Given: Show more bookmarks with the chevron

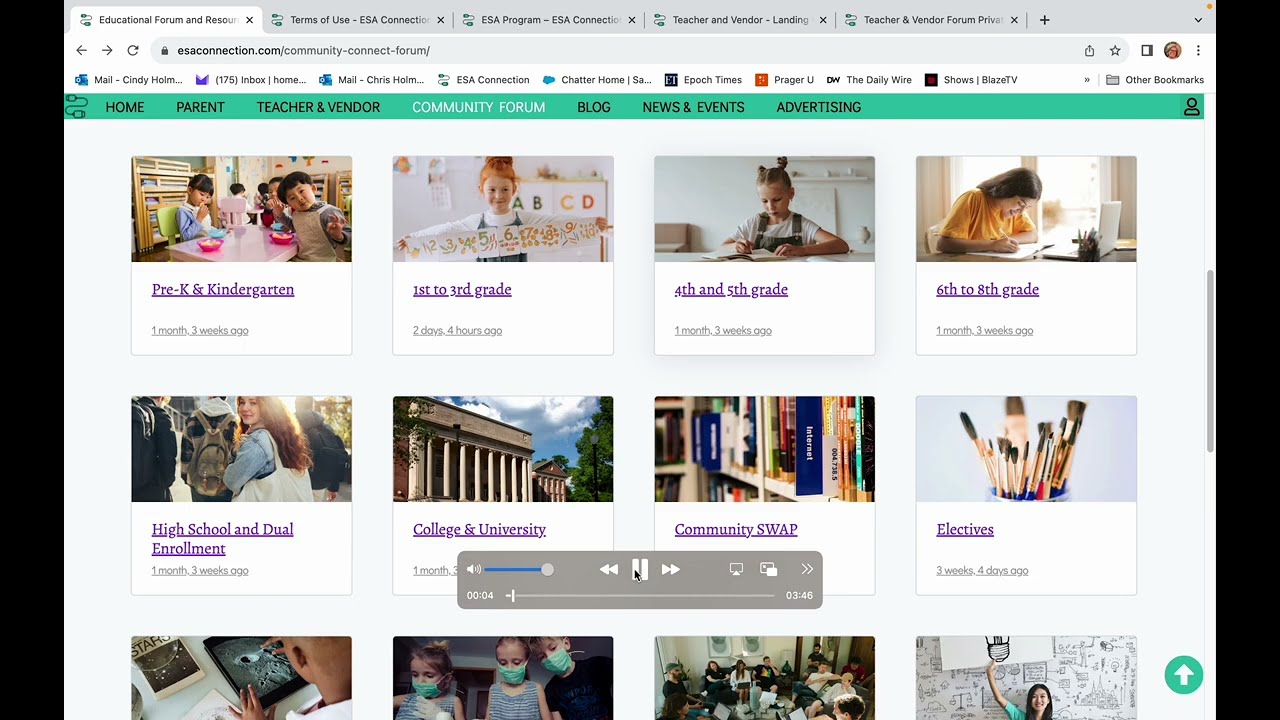Looking at the screenshot, I should (x=1087, y=80).
